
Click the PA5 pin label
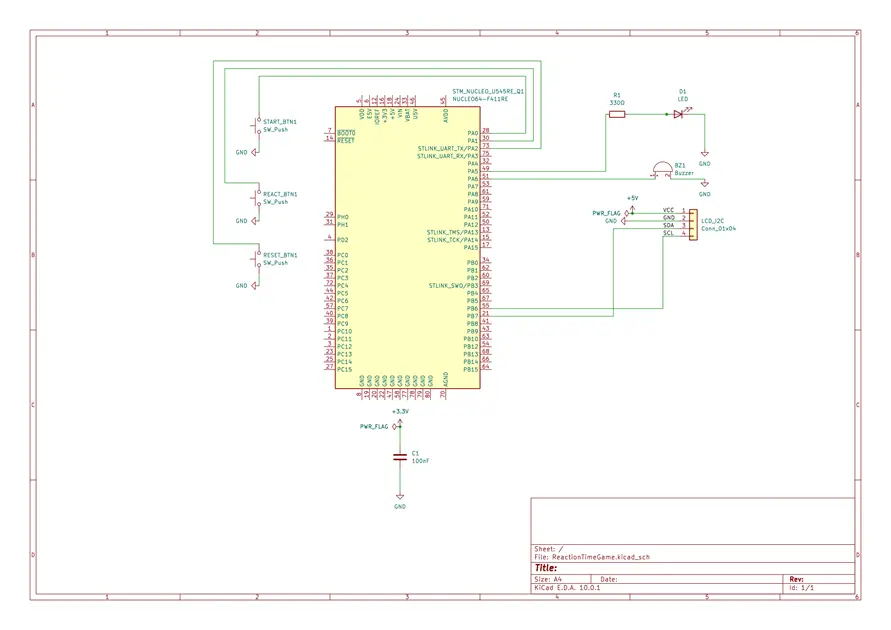point(473,171)
